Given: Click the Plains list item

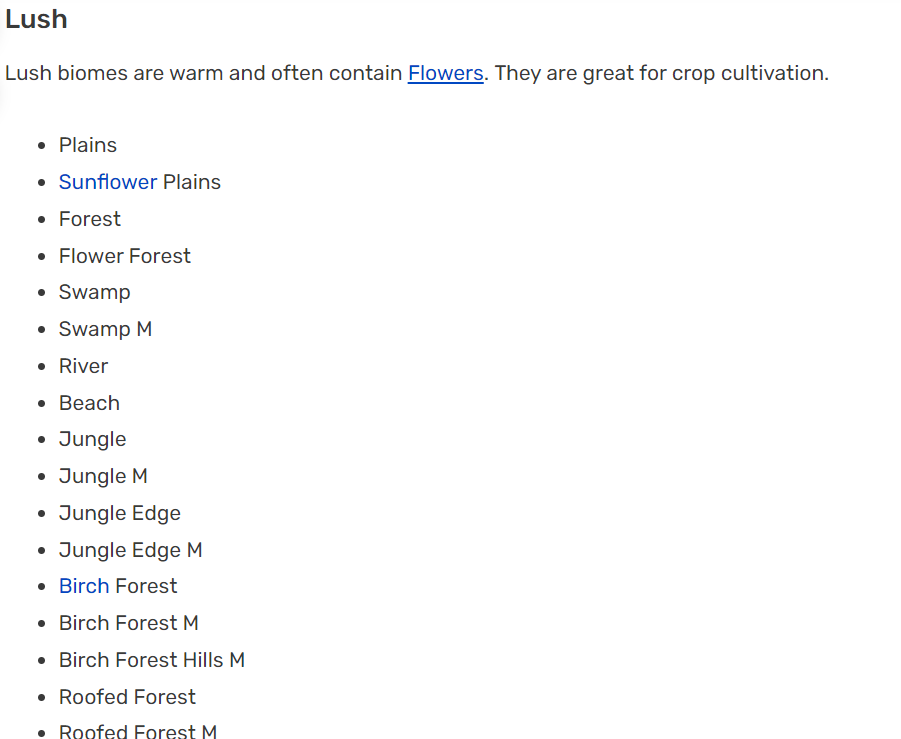Looking at the screenshot, I should [x=88, y=145].
